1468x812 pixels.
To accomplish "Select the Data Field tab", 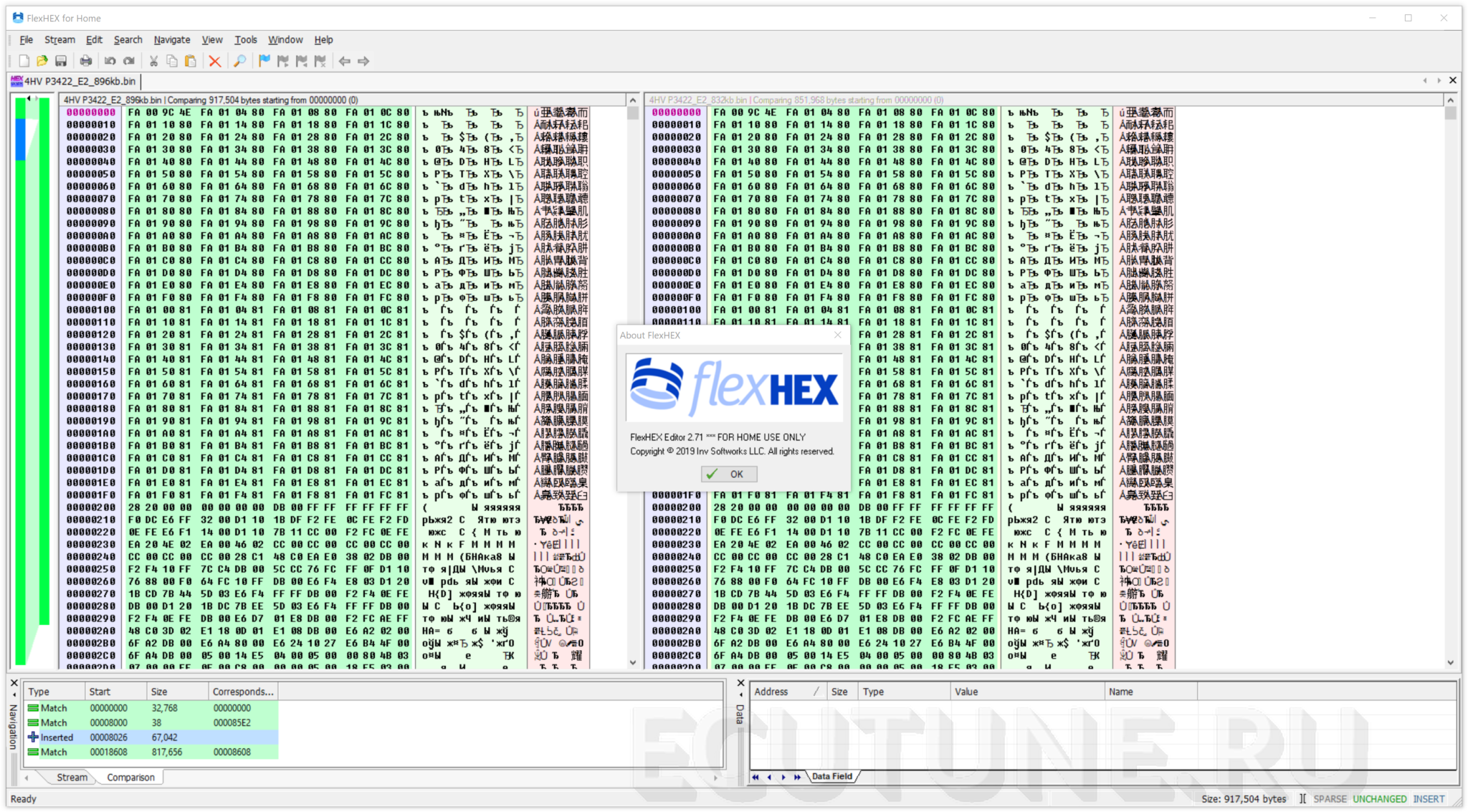I will point(832,776).
